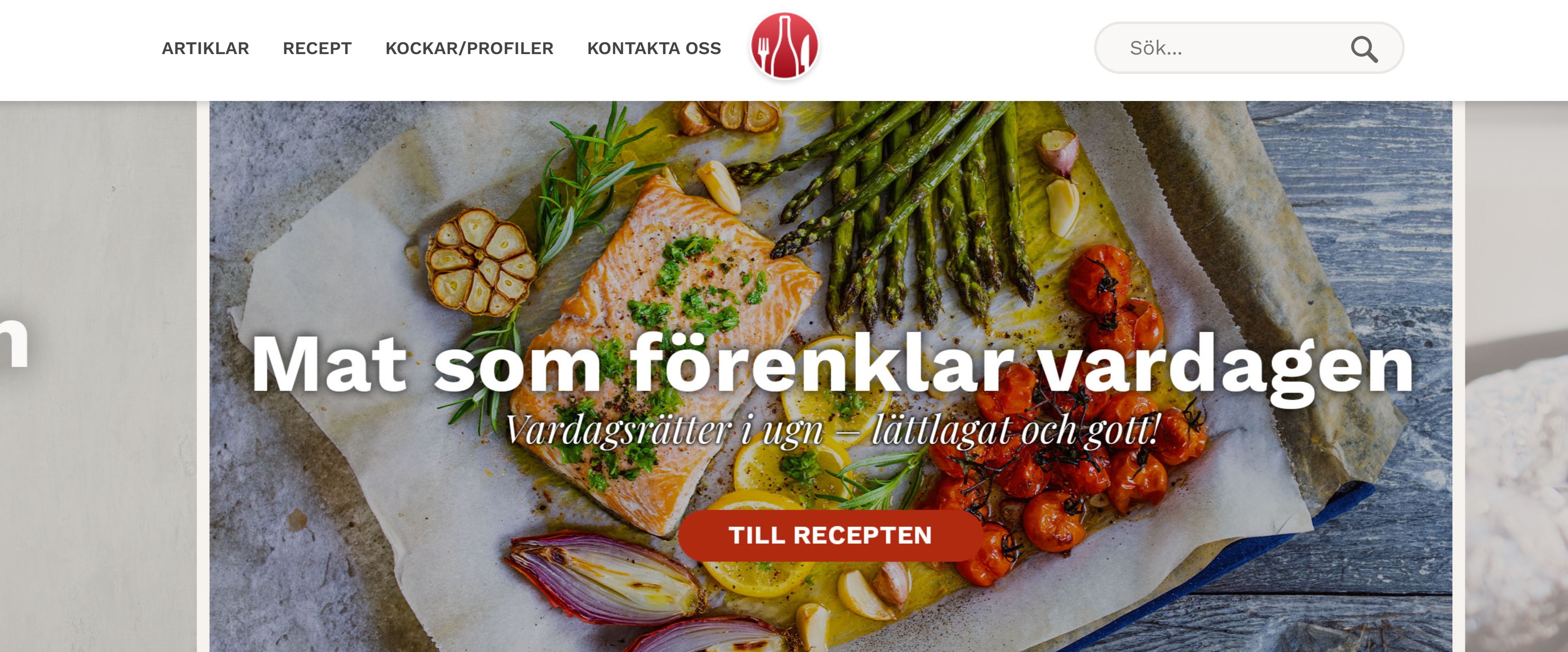The width and height of the screenshot is (1568, 652).
Task: Click the roasted red onion in the photo
Action: click(x=602, y=578)
